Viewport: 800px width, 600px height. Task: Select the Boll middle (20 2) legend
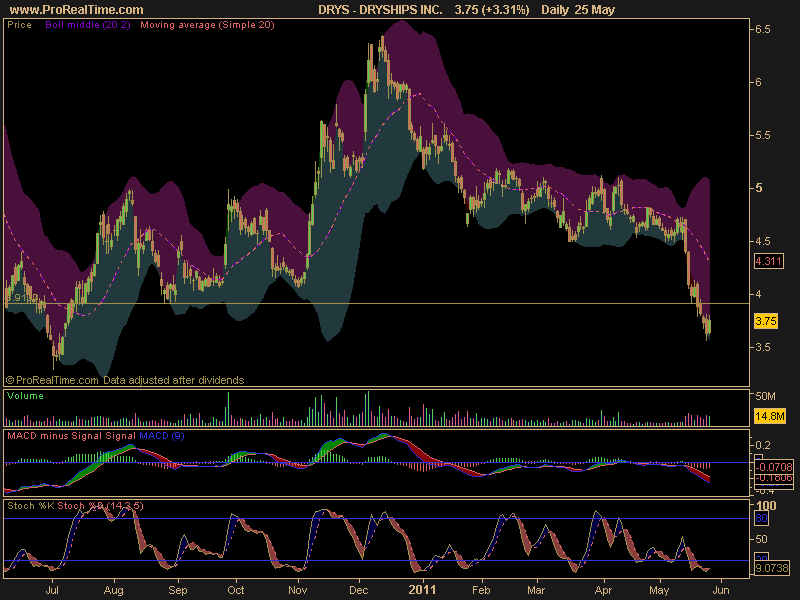pyautogui.click(x=88, y=24)
